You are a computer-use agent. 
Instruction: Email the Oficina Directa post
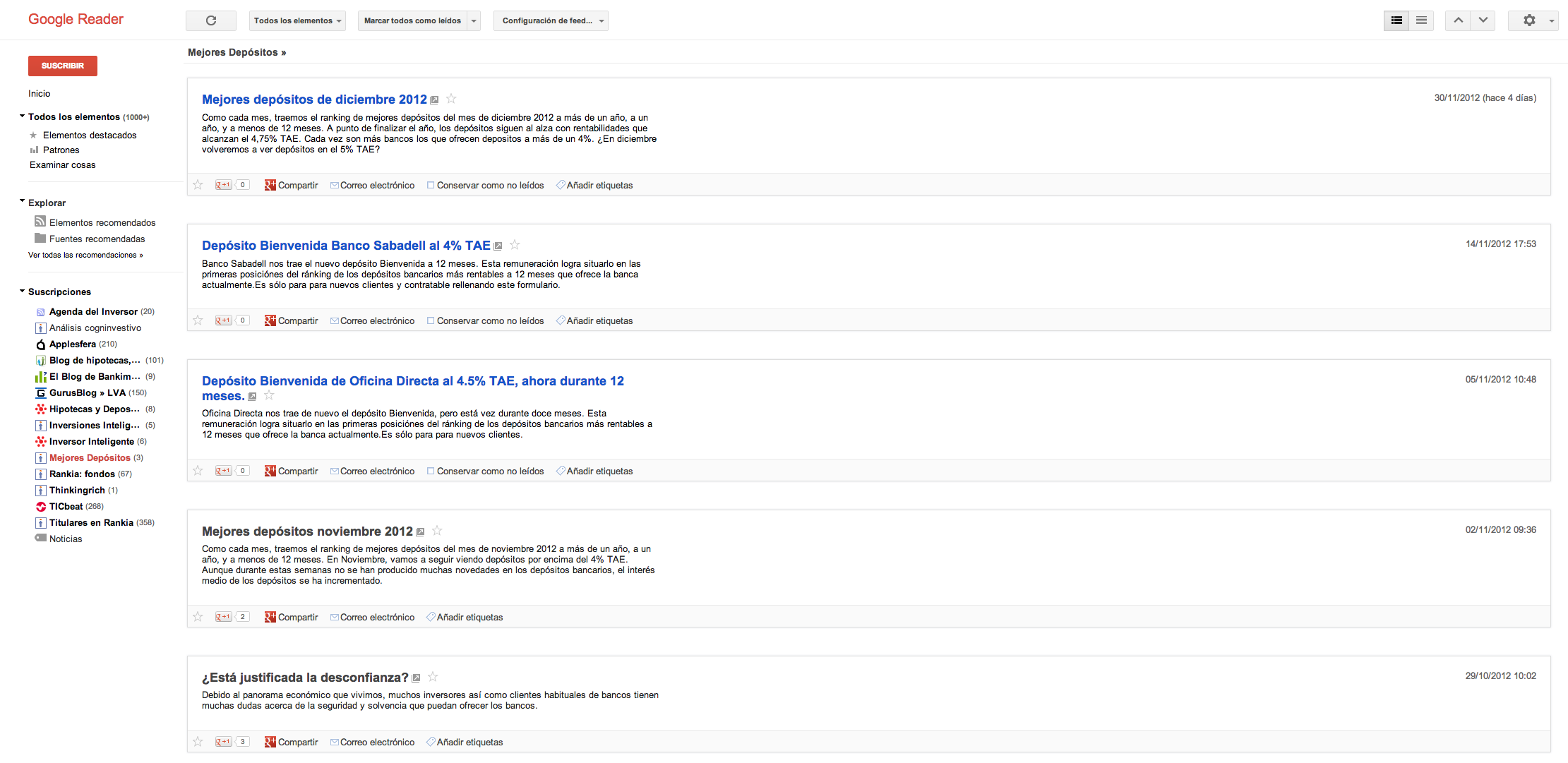pos(373,471)
